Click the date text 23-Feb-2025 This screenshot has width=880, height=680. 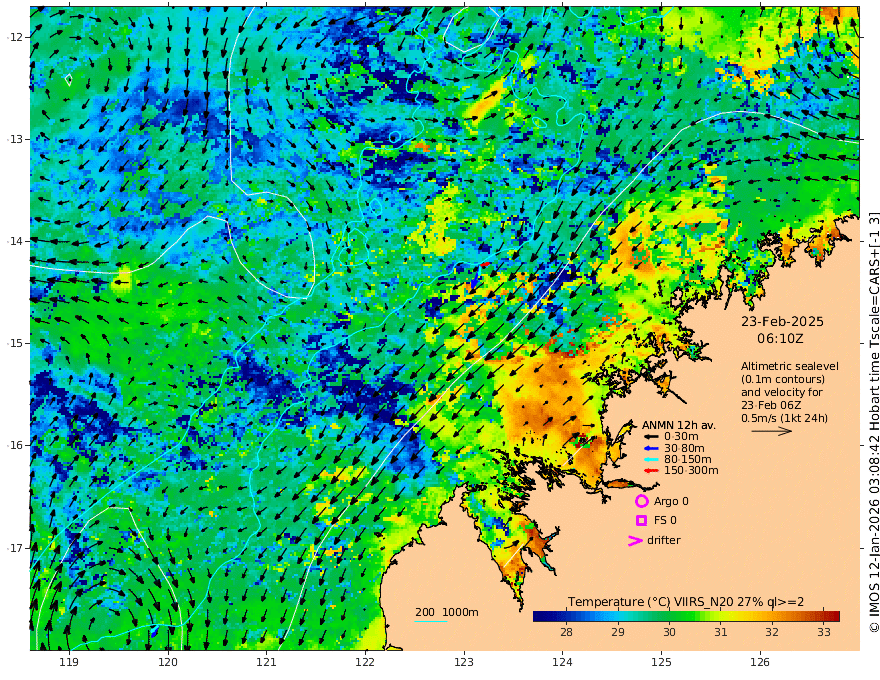tap(782, 321)
